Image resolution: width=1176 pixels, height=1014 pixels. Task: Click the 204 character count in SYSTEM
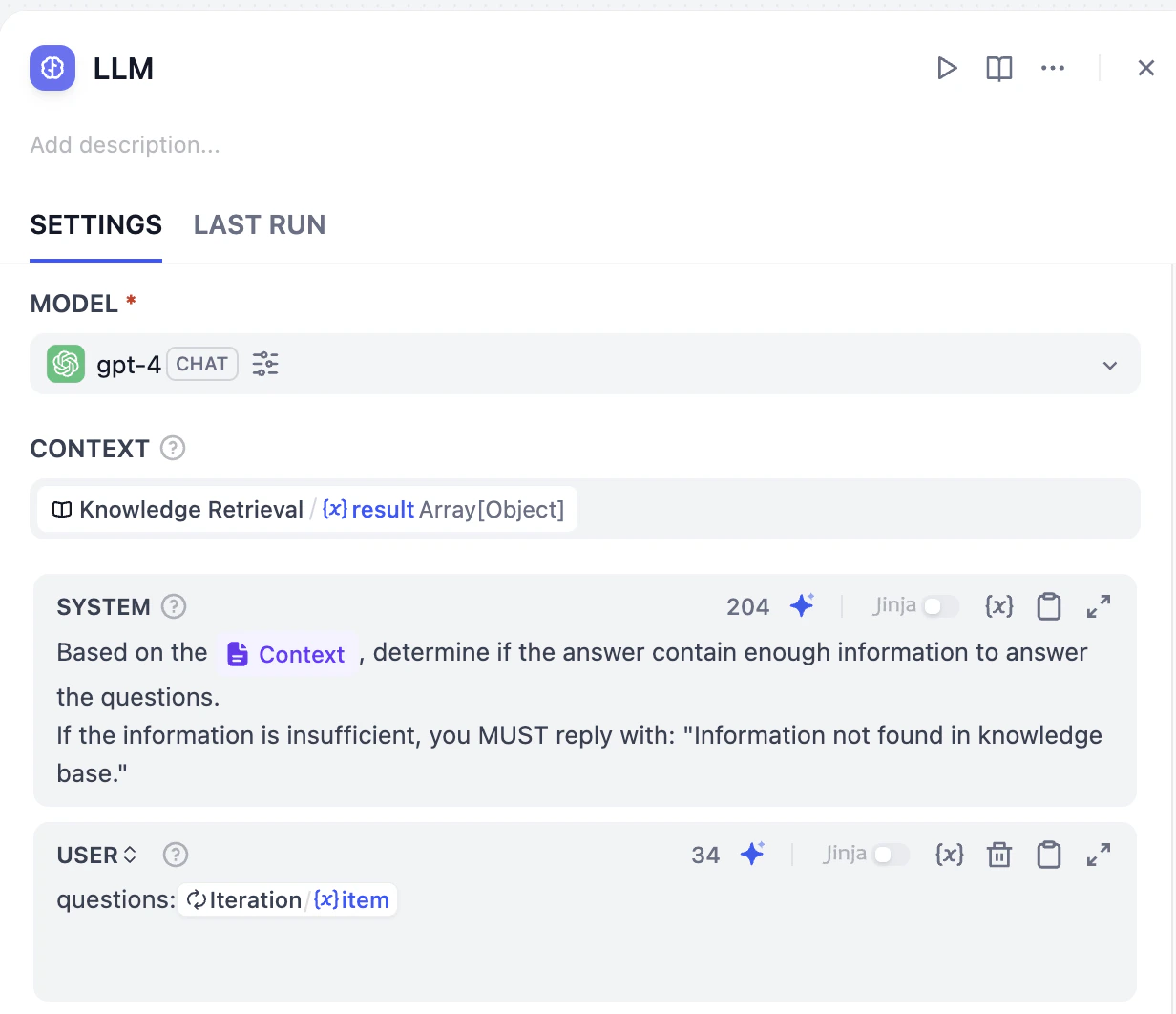coord(748,606)
